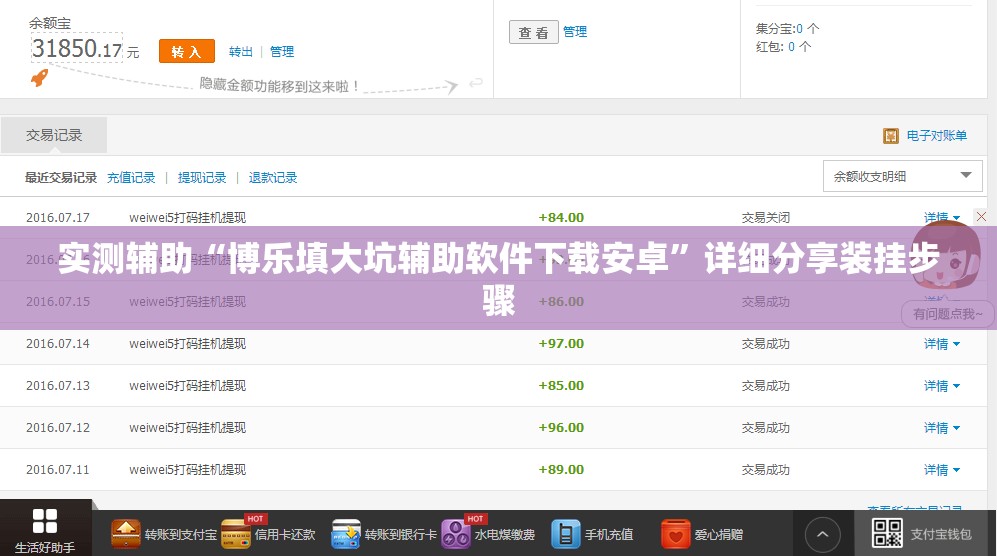Click the 电子对账单 icon

coord(891,136)
